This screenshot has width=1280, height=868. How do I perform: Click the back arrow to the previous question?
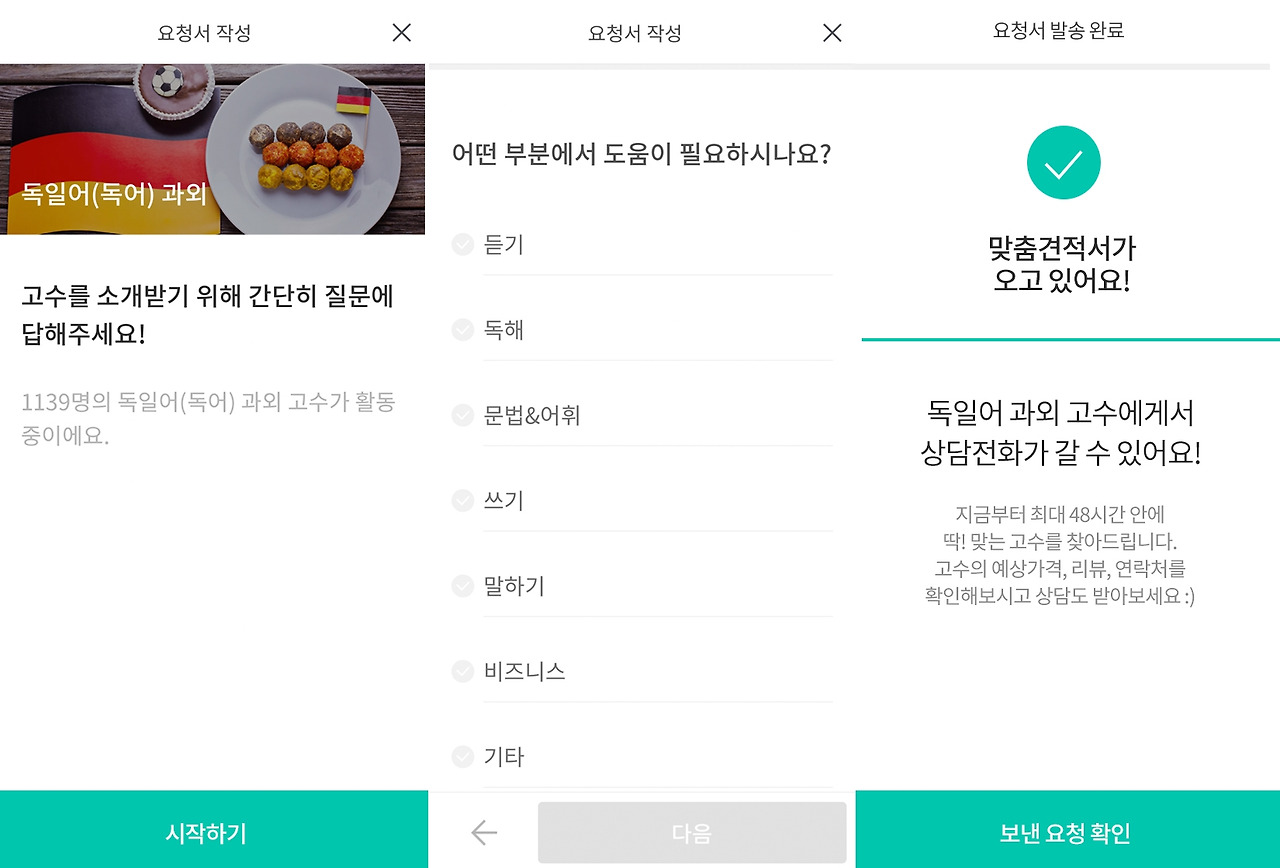point(483,831)
